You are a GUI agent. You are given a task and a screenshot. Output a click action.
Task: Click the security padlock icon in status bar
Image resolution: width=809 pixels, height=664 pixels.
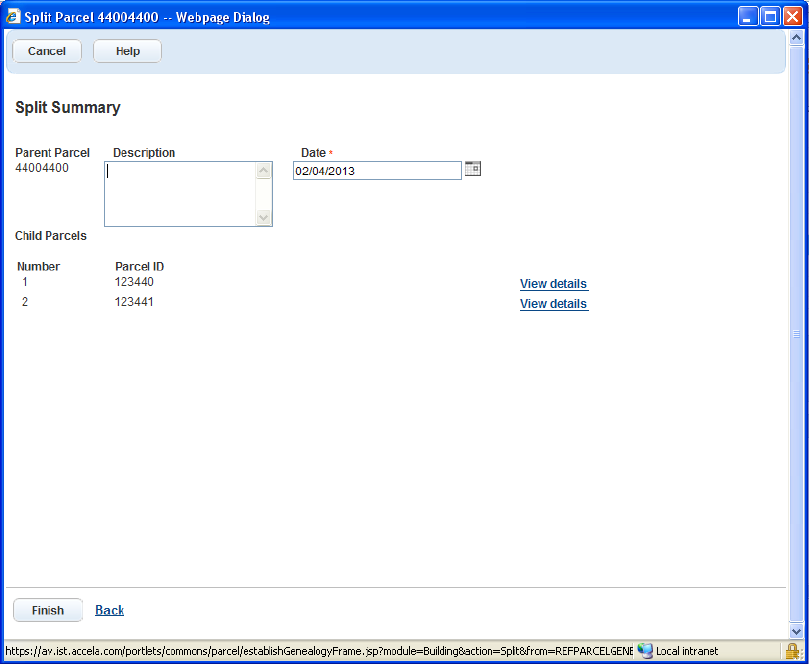point(792,651)
